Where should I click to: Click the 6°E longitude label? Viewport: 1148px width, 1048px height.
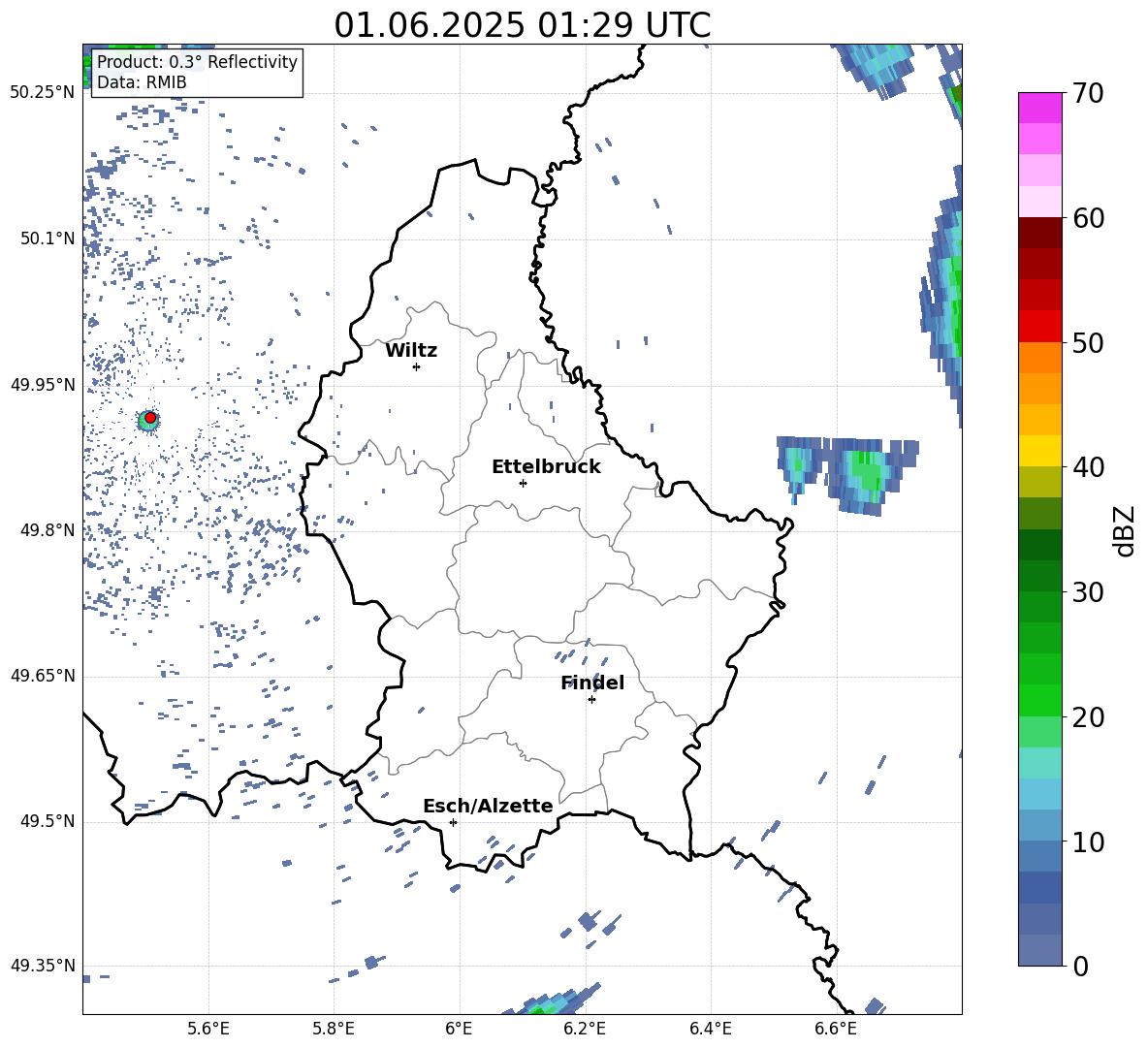click(x=459, y=1029)
